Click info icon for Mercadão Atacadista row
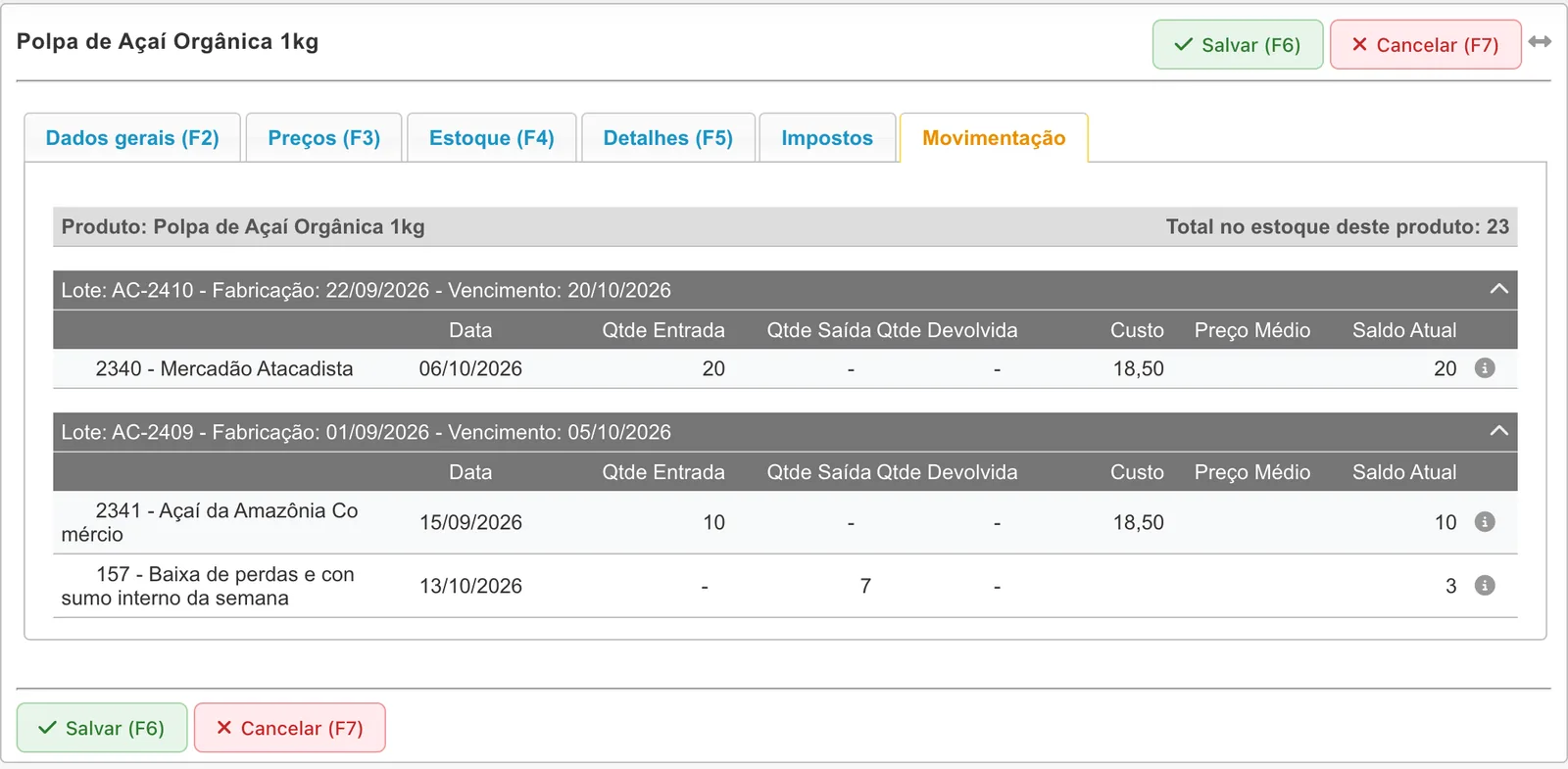Image resolution: width=1568 pixels, height=769 pixels. coord(1485,368)
